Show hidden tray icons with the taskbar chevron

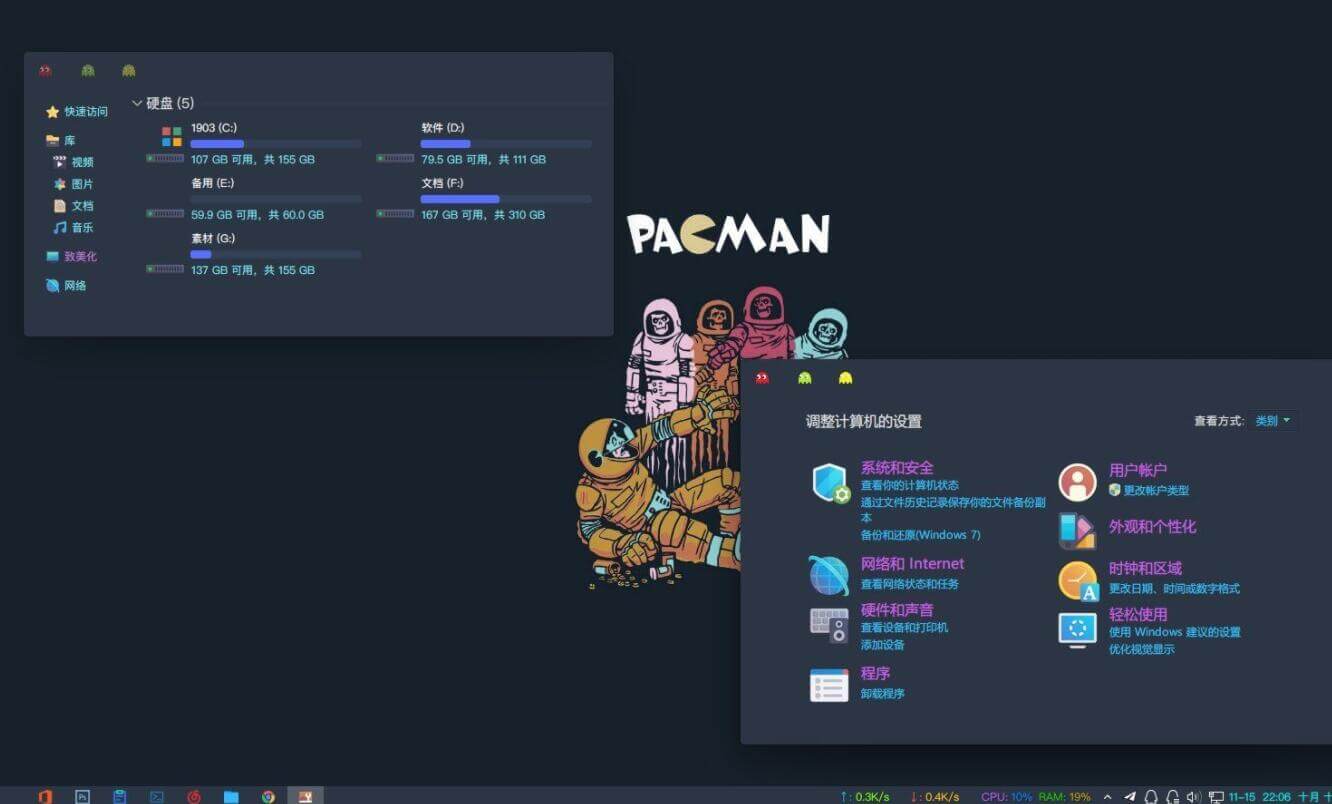click(x=1107, y=797)
